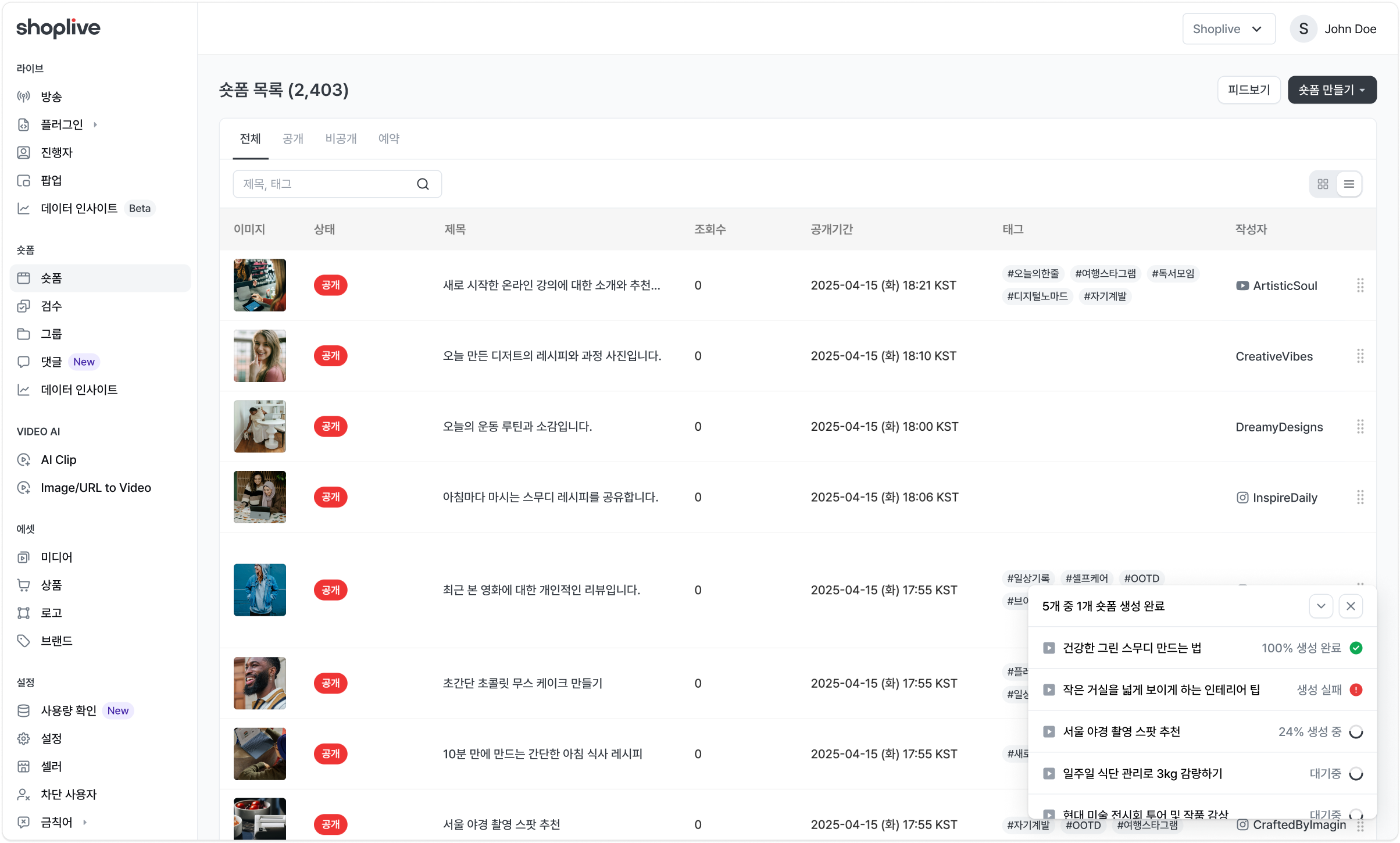Open row options for CreativeVibes entry
Image resolution: width=1400 pixels, height=843 pixels.
tap(1360, 356)
